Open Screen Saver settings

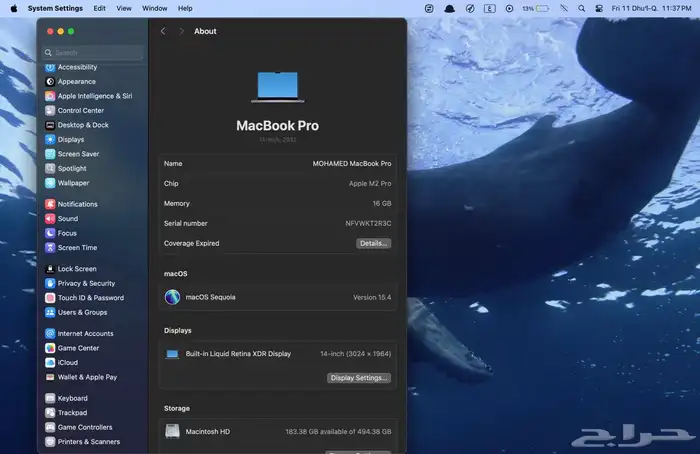coord(72,154)
